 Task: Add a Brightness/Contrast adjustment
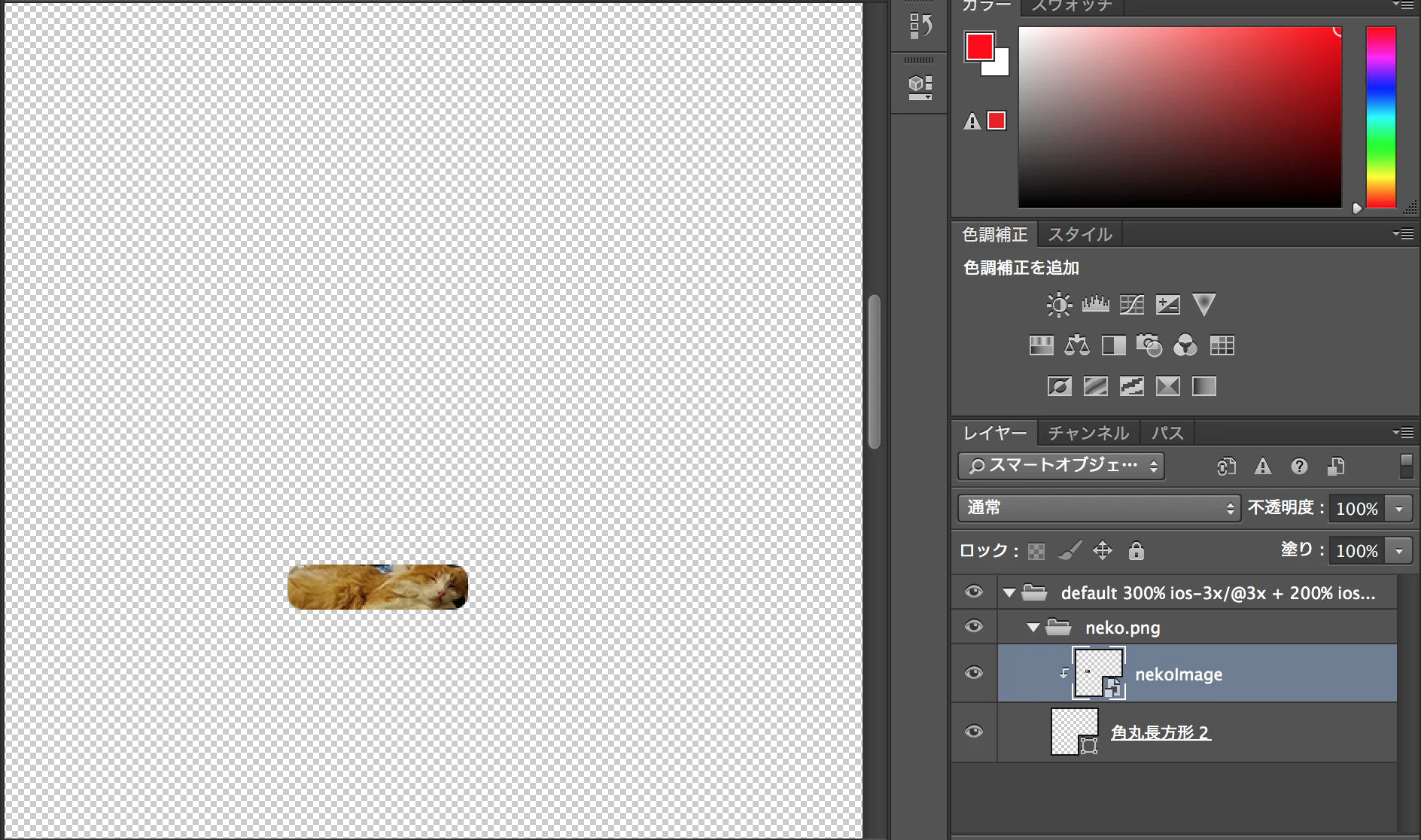click(1059, 305)
